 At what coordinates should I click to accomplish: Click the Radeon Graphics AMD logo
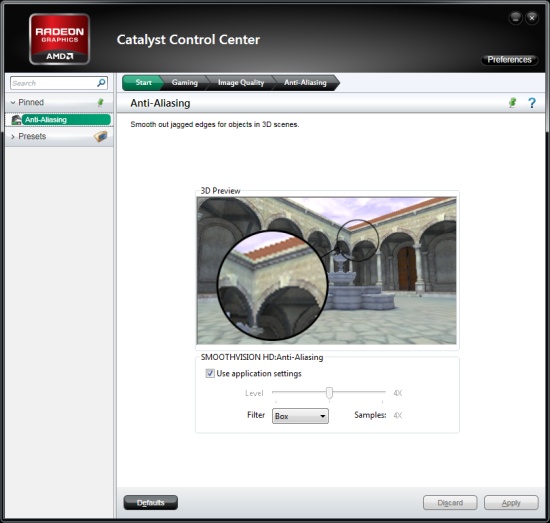pyautogui.click(x=59, y=39)
